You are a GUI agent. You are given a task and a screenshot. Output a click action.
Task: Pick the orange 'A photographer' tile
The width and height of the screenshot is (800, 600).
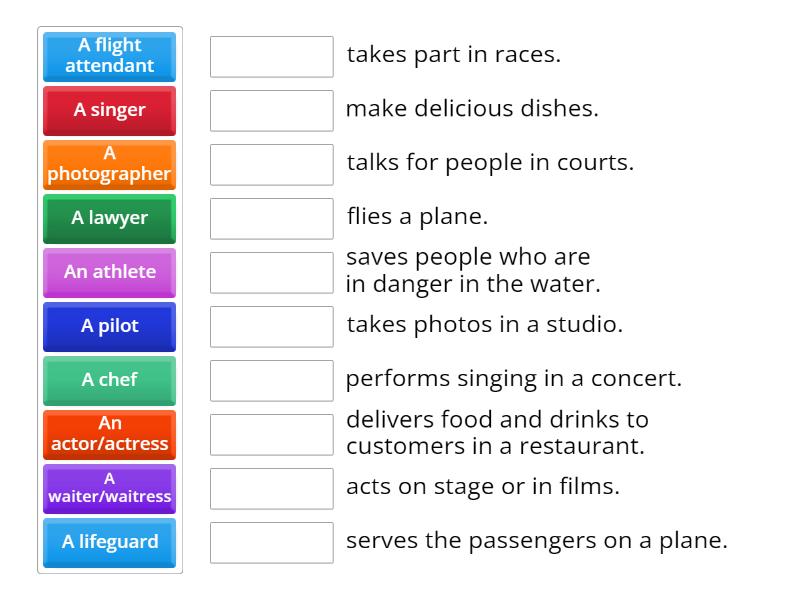click(x=110, y=164)
